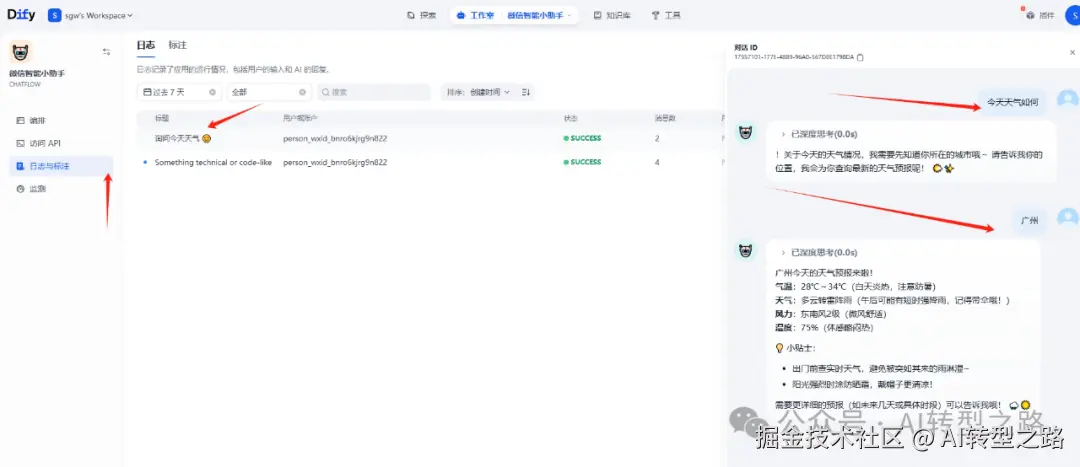Image resolution: width=1080 pixels, height=467 pixels.
Task: Click the 气温: 28℃~34℃ line
Action: point(855,286)
